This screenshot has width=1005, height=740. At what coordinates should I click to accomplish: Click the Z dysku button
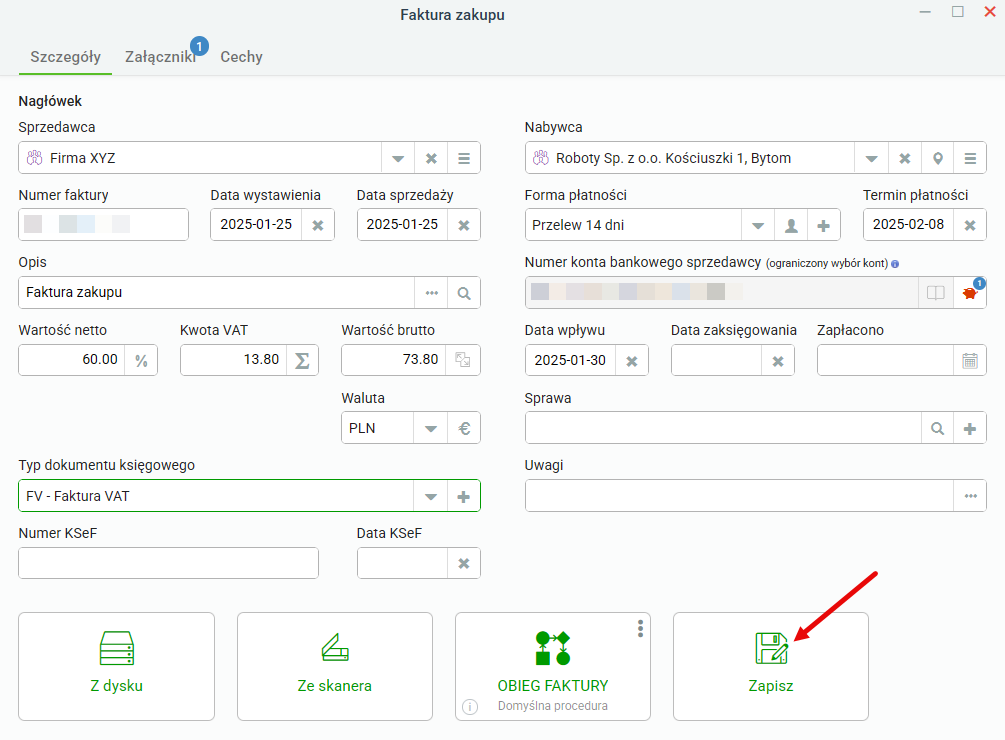point(117,666)
